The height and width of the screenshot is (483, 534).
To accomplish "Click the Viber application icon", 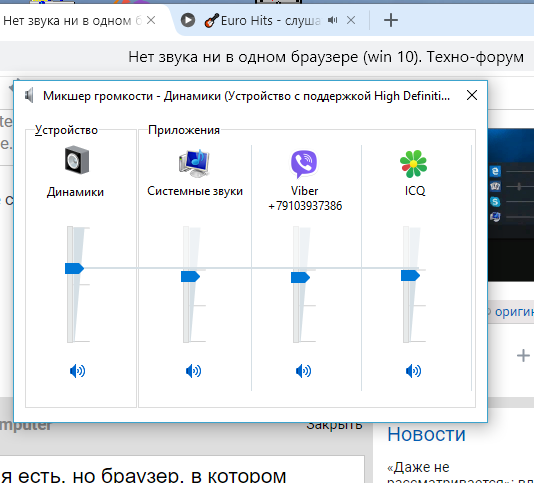I will point(304,164).
